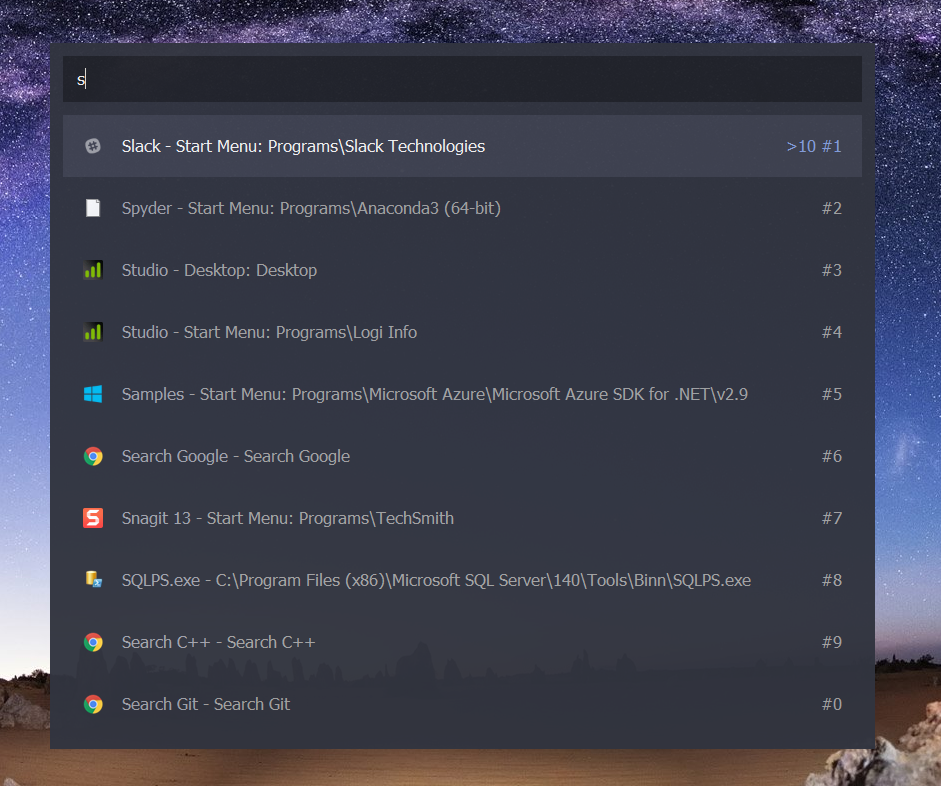This screenshot has width=941, height=786.
Task: Click the #7 hotkey label on Snagit row
Action: click(832, 518)
